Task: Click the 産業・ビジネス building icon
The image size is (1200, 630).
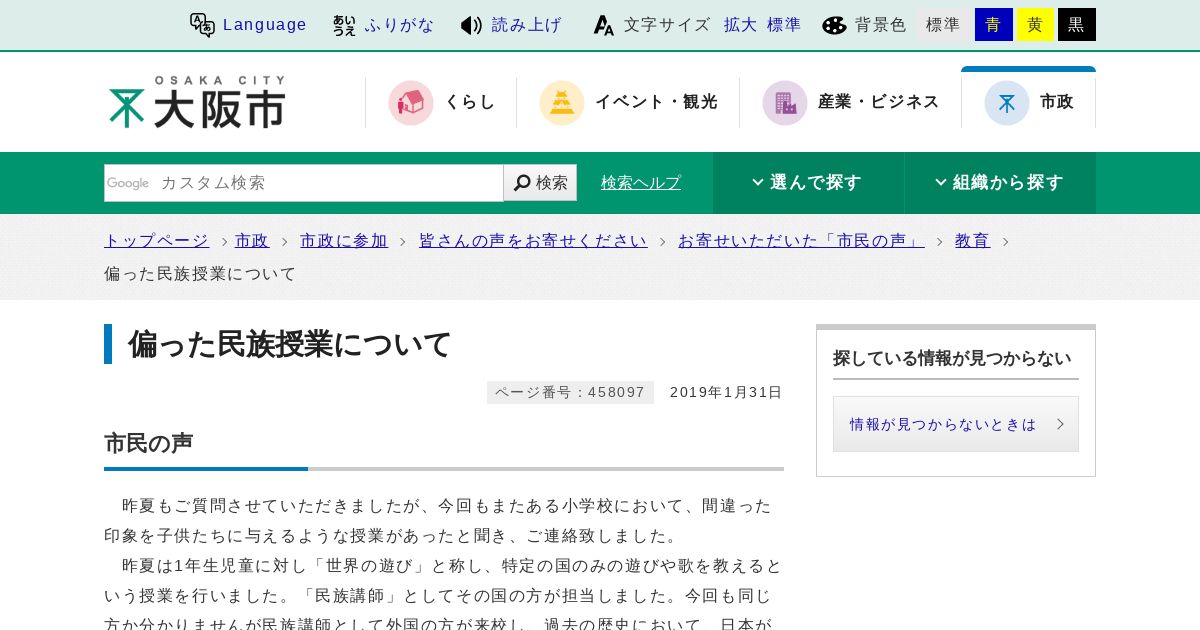Action: [785, 102]
